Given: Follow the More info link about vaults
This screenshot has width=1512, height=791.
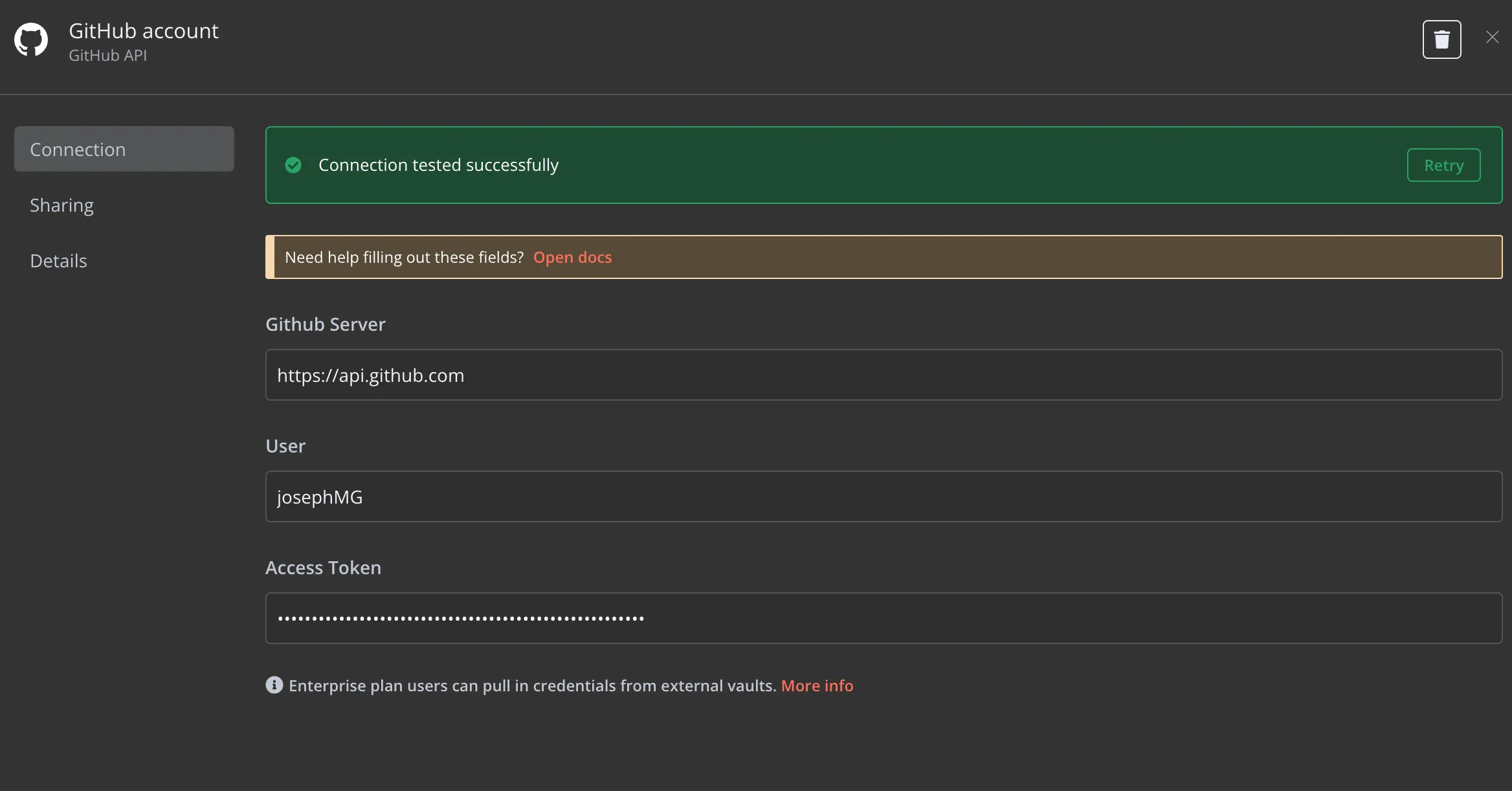Looking at the screenshot, I should coord(817,685).
